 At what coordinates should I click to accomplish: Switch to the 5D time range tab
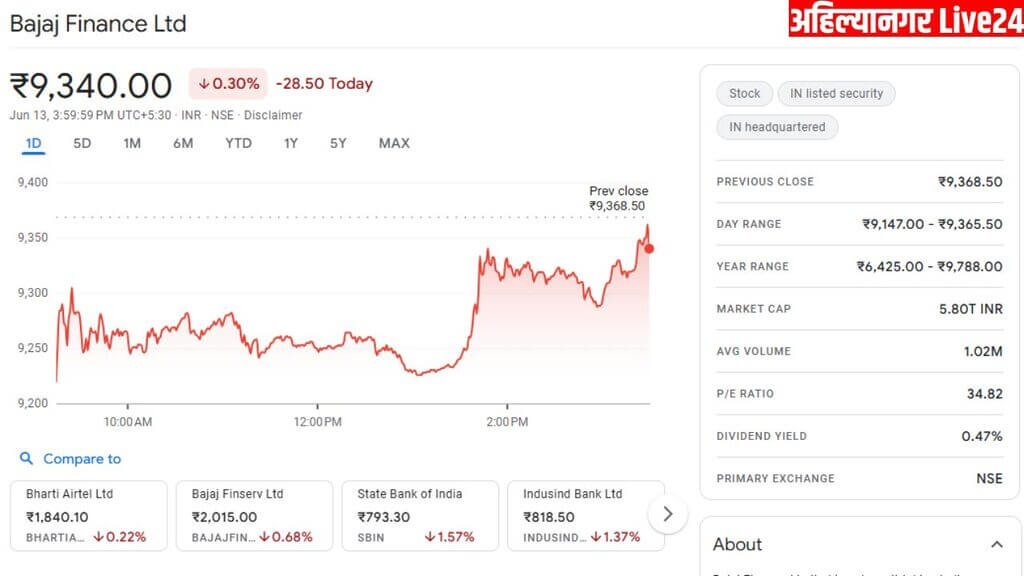click(82, 143)
